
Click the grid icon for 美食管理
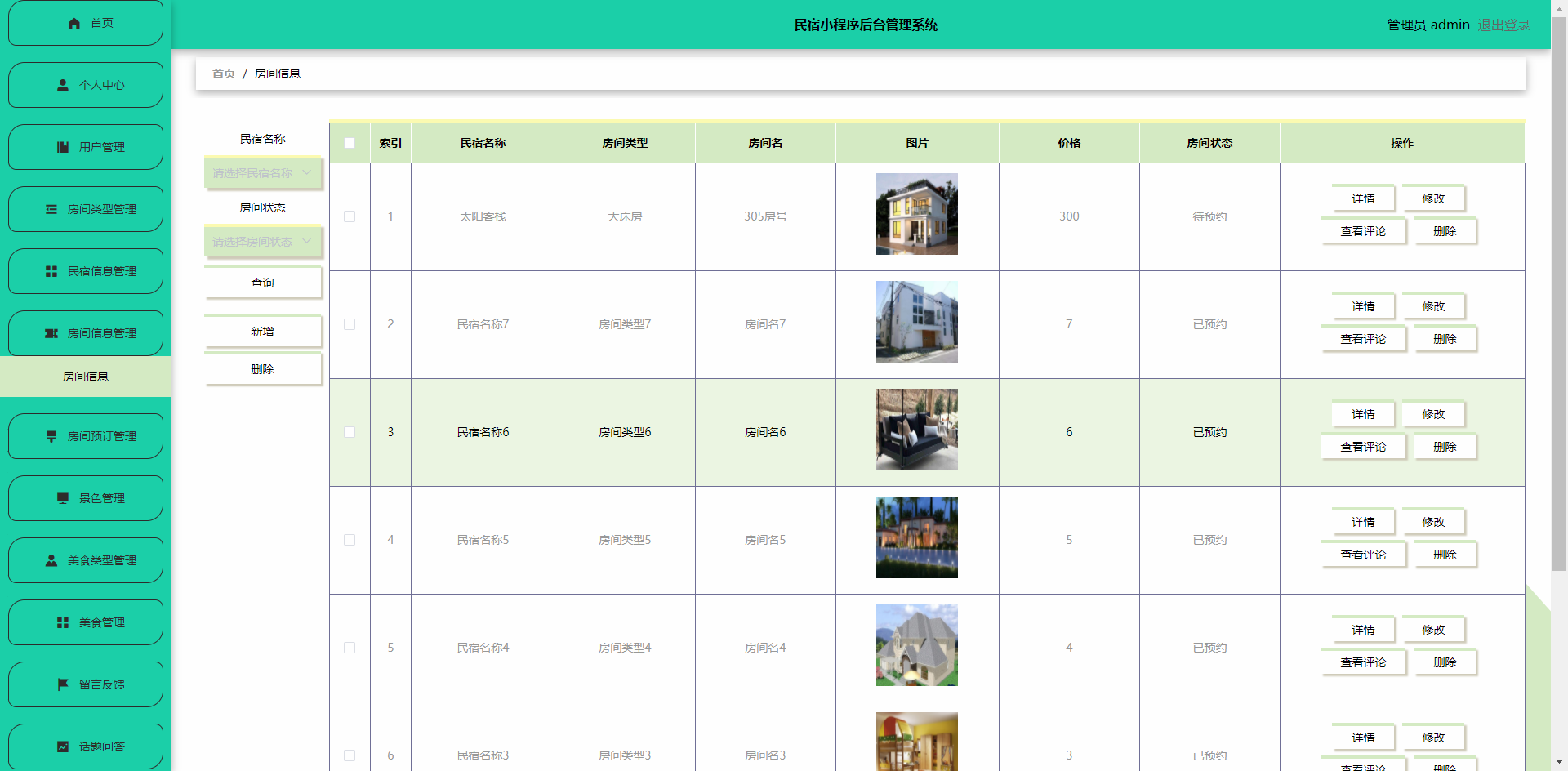(x=63, y=622)
